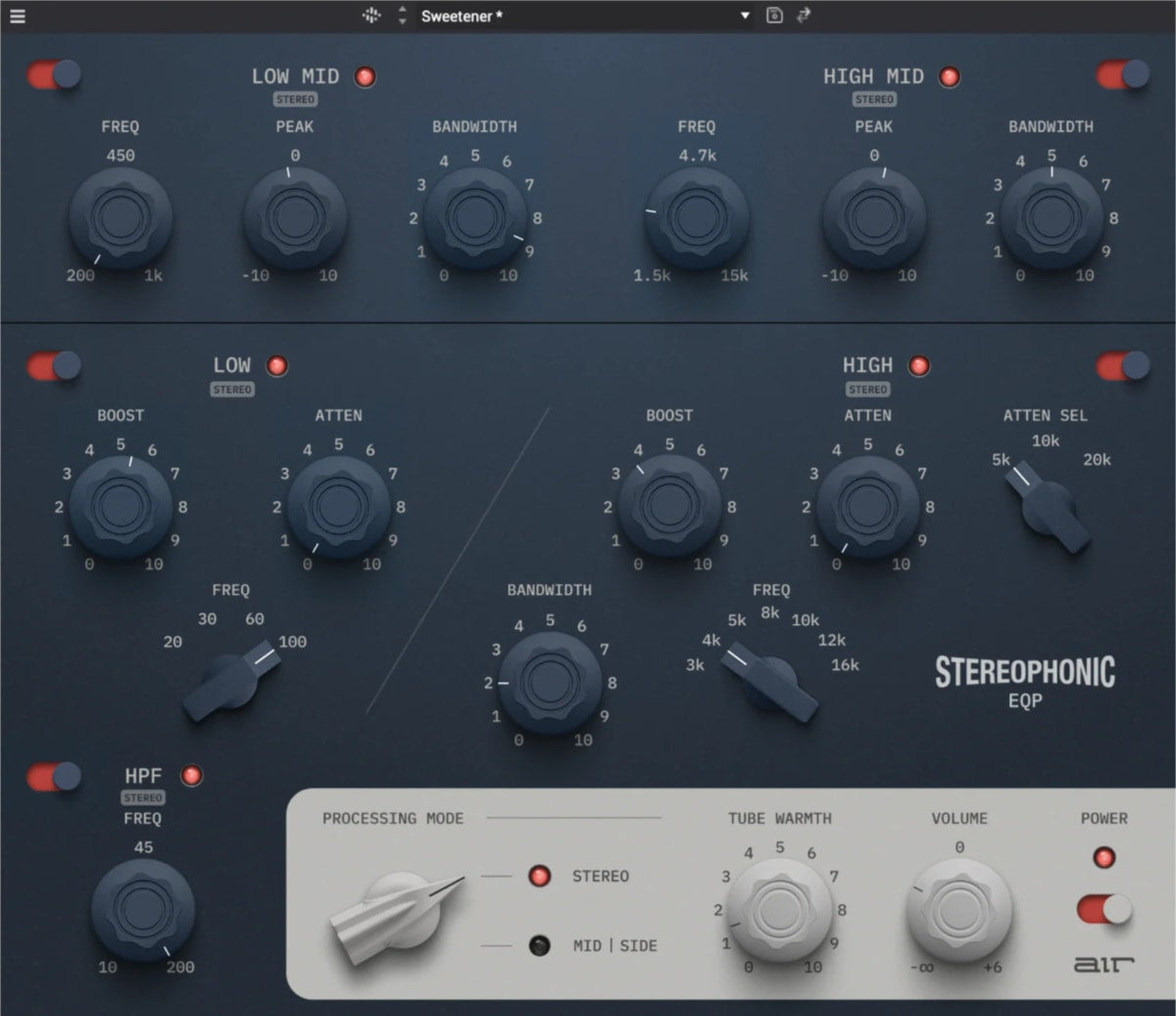Click the Low Mid FREQ knob
The image size is (1176, 1016).
120,218
